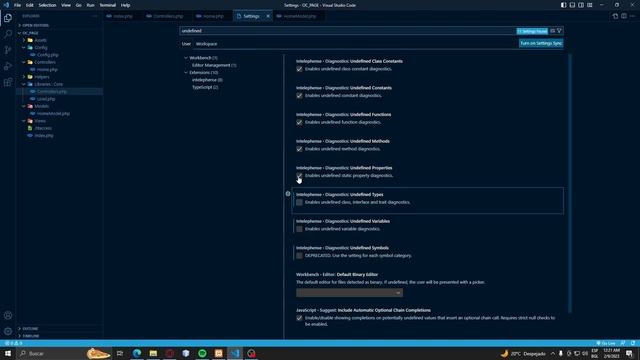This screenshot has height=360, width=640.
Task: Open Default Binary Editor dropdown
Action: [x=349, y=293]
